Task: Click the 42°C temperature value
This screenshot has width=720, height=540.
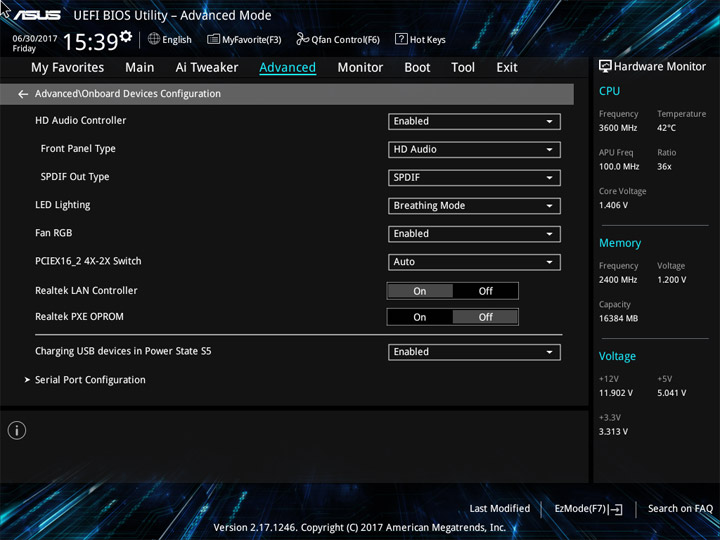Action: pos(666,128)
